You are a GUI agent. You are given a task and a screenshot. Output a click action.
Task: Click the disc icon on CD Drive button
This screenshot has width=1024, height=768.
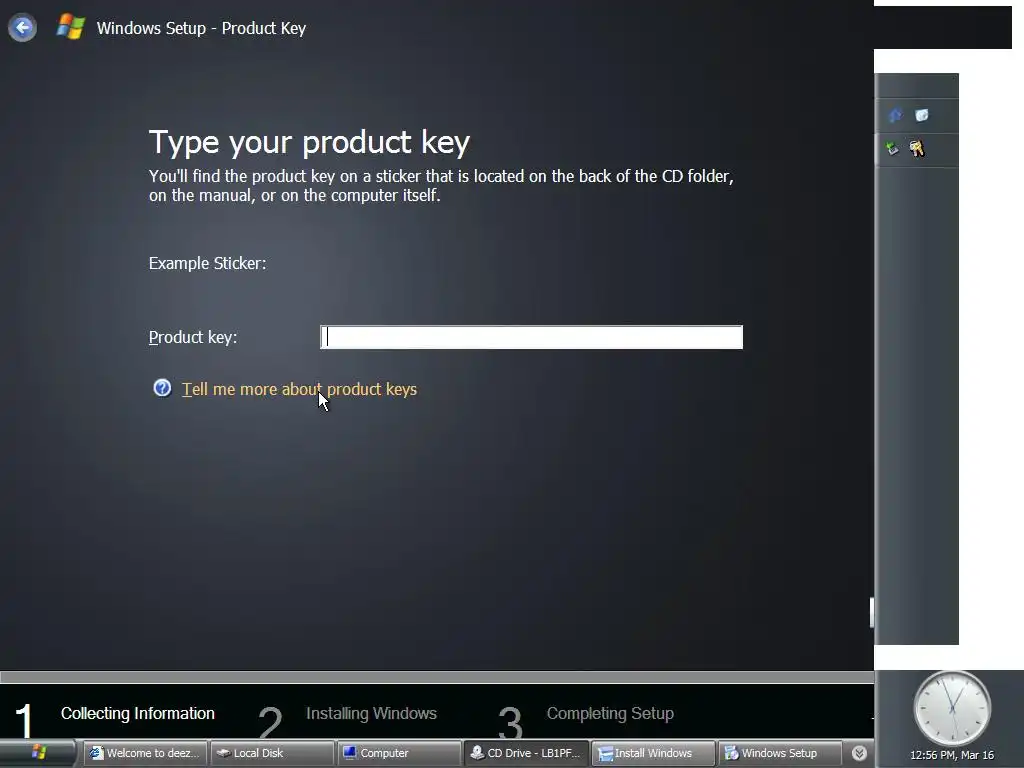click(477, 752)
